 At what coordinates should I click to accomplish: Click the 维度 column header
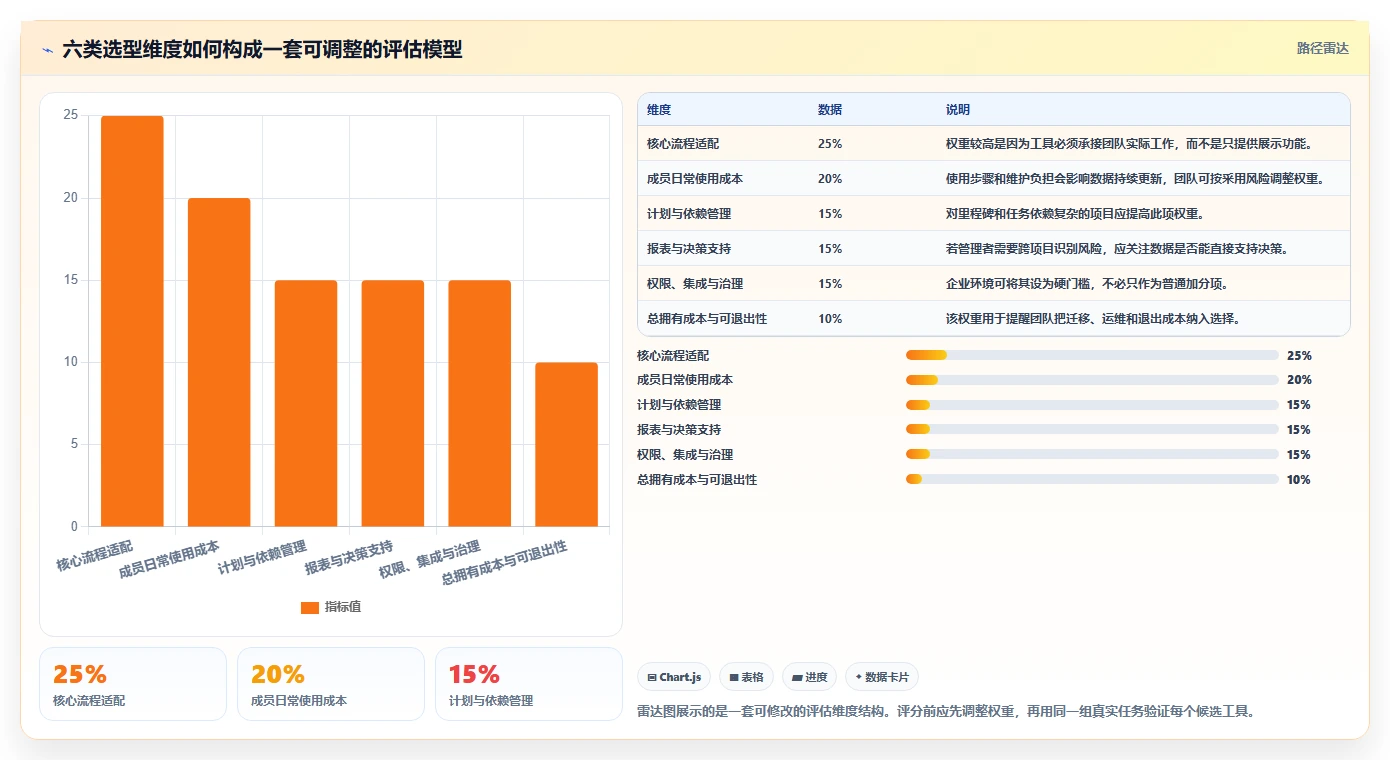(659, 110)
